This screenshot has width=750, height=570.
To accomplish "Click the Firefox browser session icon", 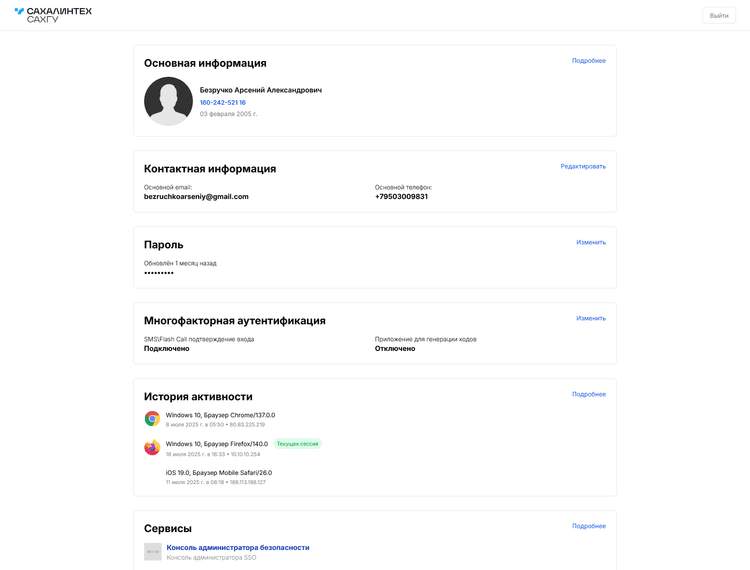I will click(152, 448).
